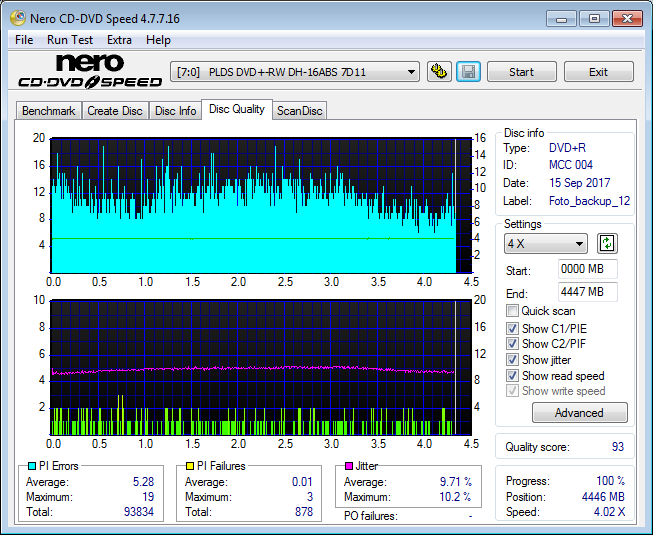Expand the 4 X speed dropdown

pos(546,244)
